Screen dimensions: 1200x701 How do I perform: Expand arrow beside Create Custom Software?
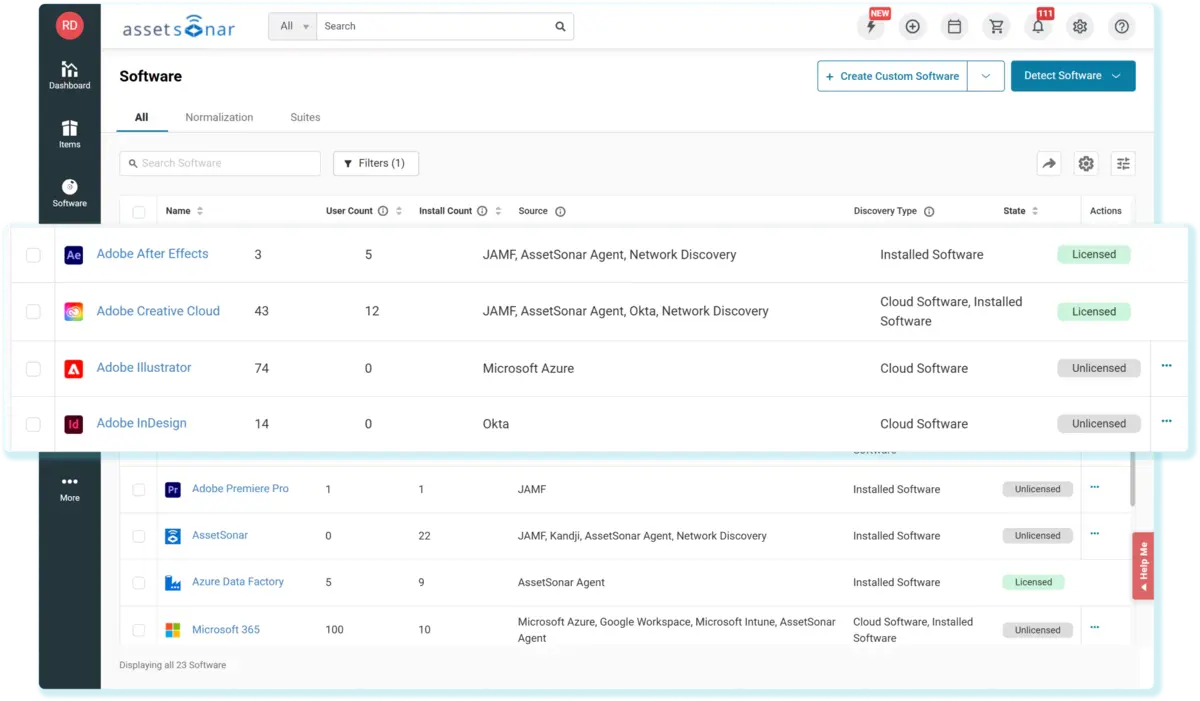click(x=986, y=76)
